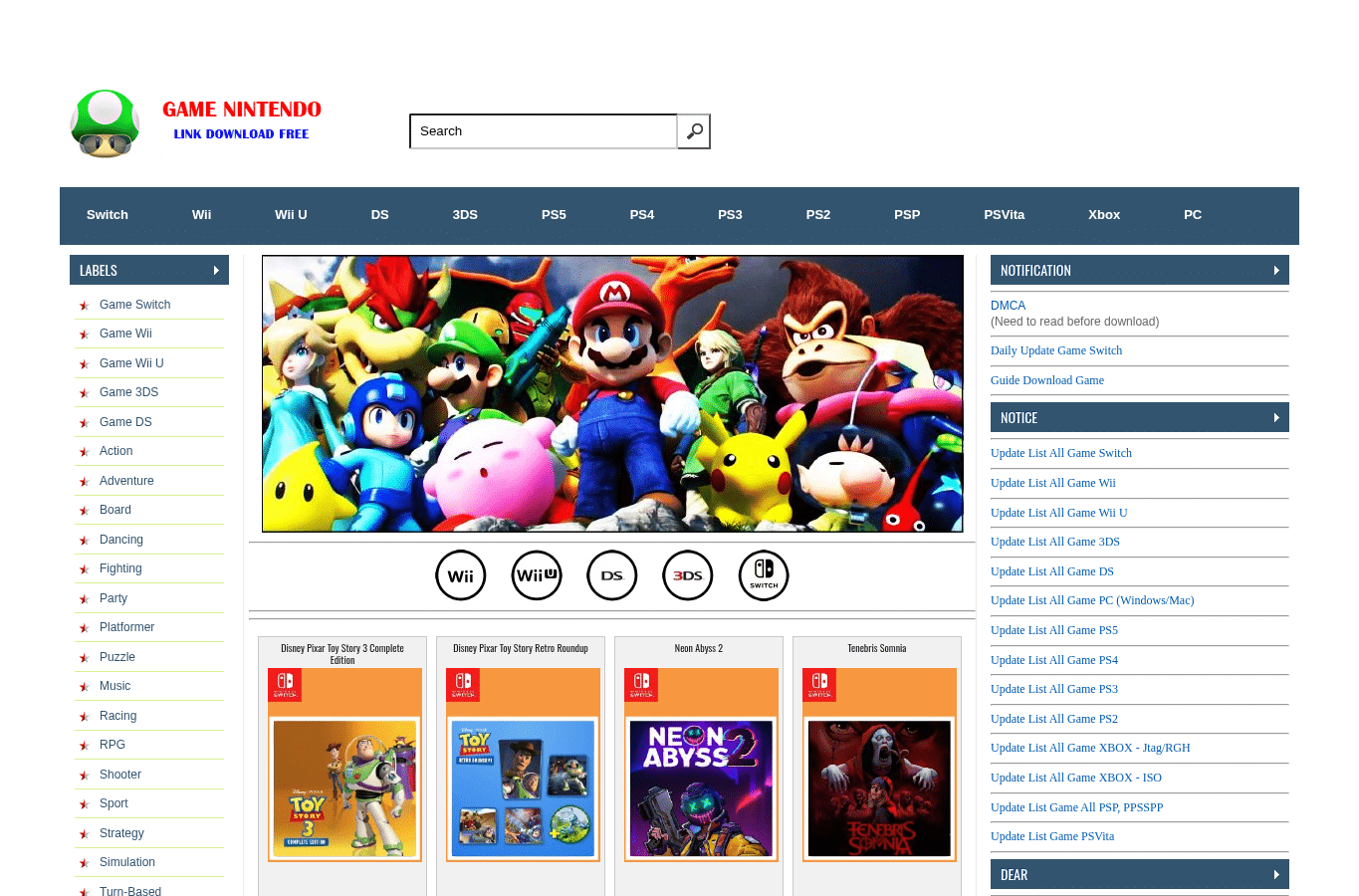Open Update List All Game XBOX - ISO
1359x896 pixels.
click(x=1076, y=778)
